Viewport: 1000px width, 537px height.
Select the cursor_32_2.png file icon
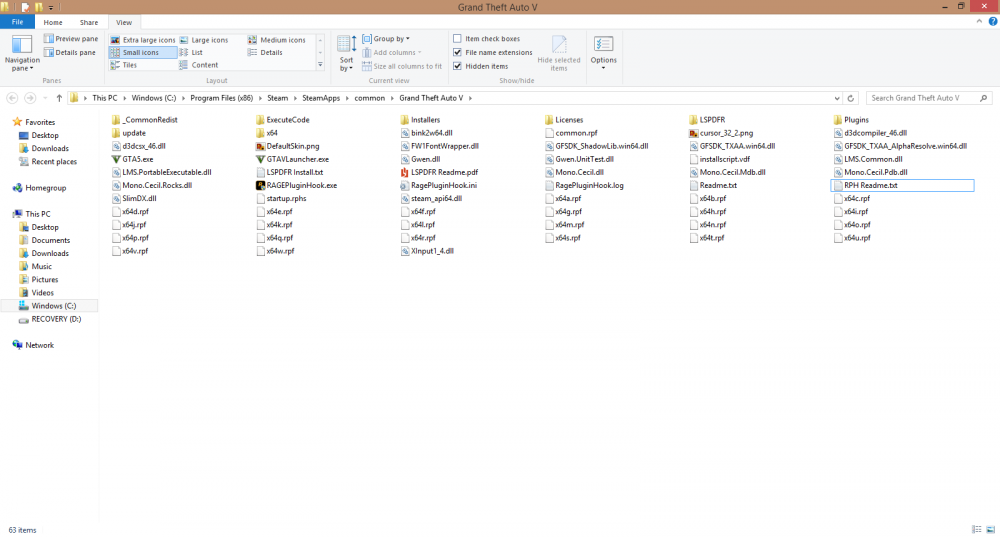(x=693, y=133)
